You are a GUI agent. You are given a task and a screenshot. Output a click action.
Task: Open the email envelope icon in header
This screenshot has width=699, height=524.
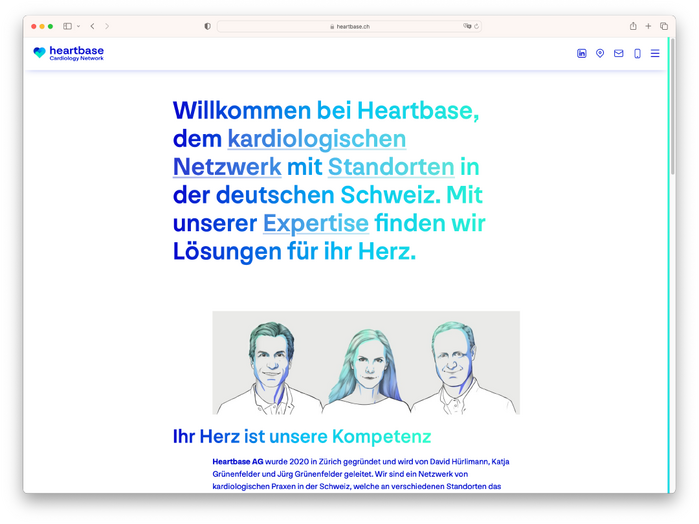pos(618,54)
